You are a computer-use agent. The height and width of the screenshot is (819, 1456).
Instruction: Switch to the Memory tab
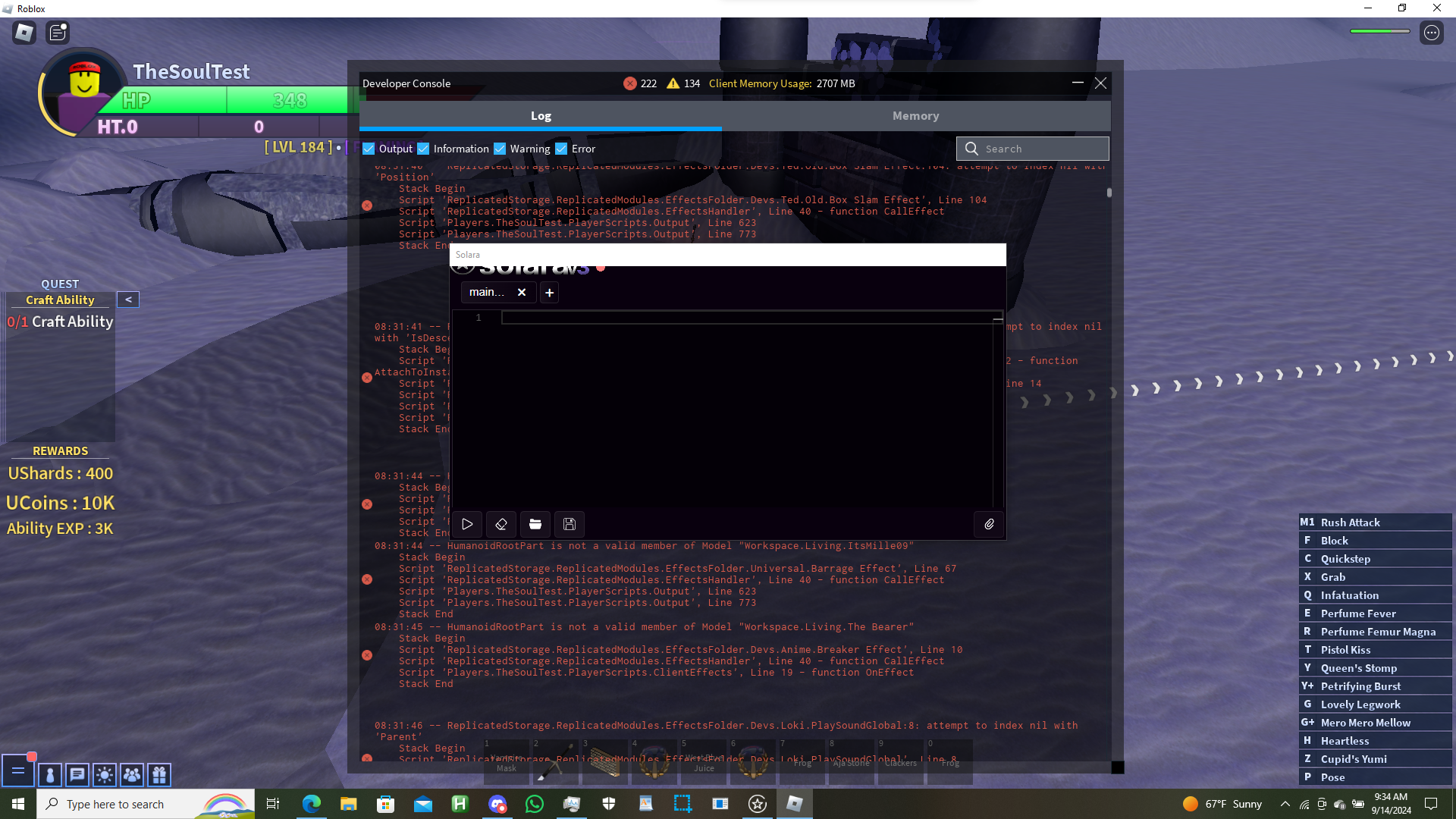(x=915, y=116)
